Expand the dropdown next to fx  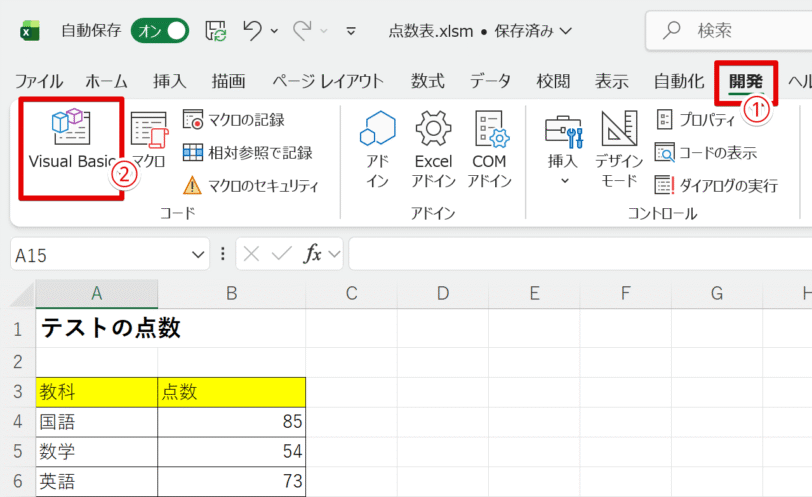coord(335,254)
